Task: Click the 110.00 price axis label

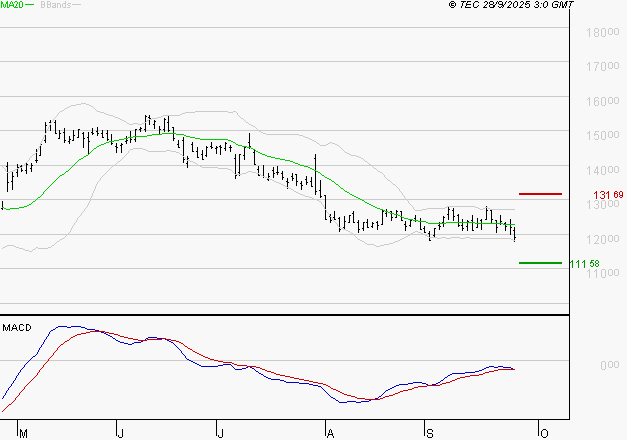Action: click(598, 273)
